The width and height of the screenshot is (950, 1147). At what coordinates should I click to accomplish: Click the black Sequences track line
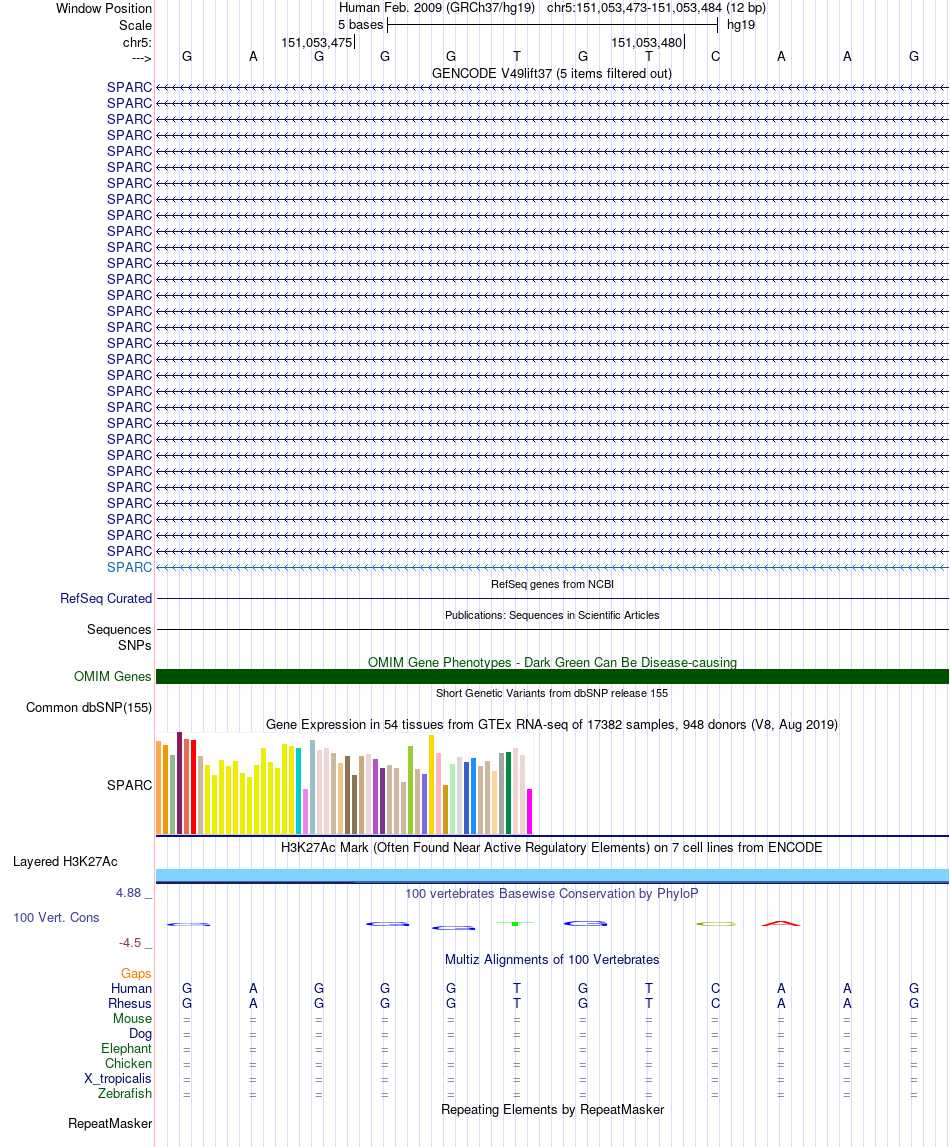tap(552, 629)
